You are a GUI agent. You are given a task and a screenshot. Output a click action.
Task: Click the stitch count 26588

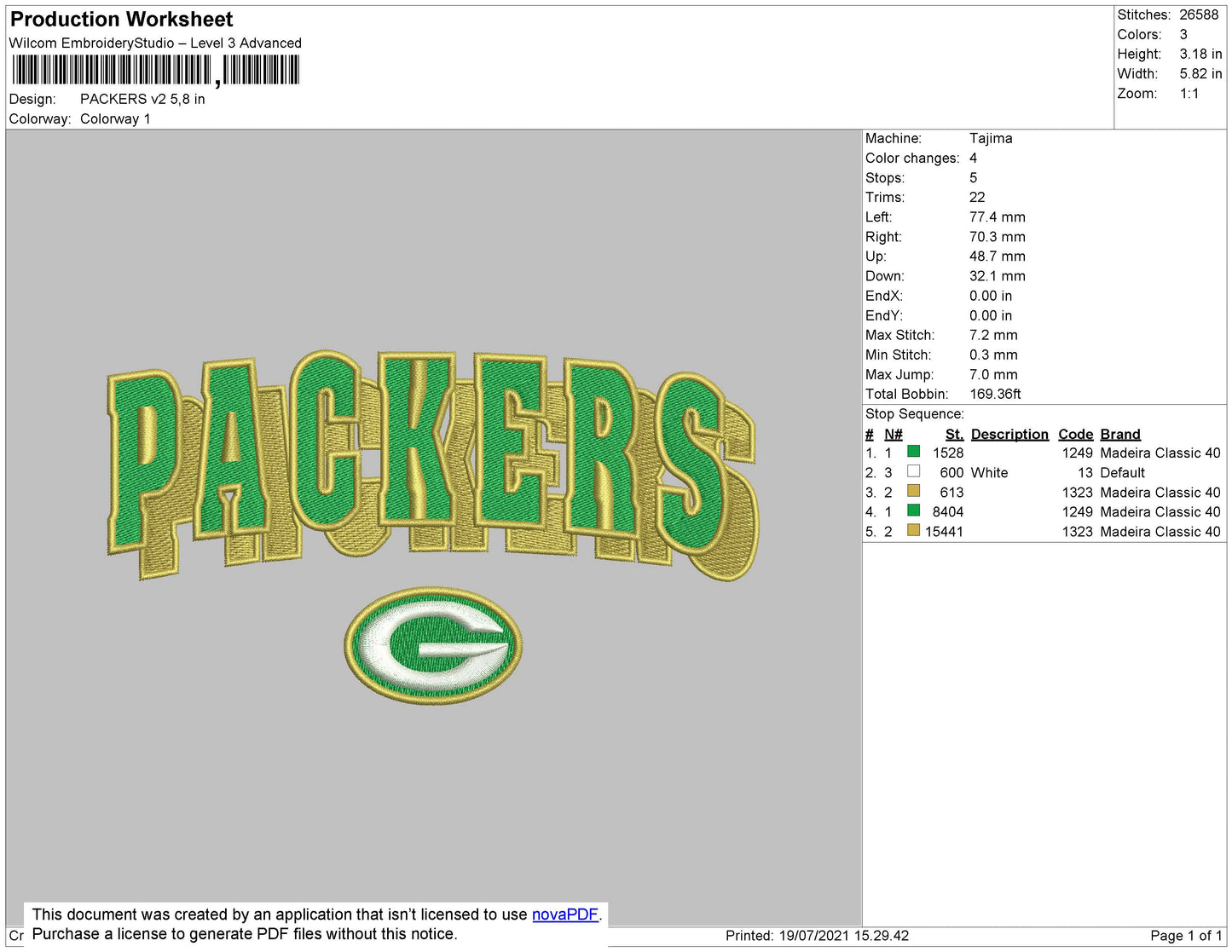tap(1199, 14)
